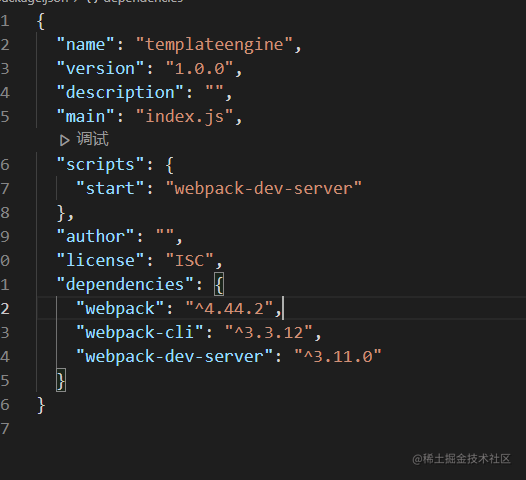Click the "templateengine" value
The height and width of the screenshot is (480, 526).
click(x=215, y=45)
